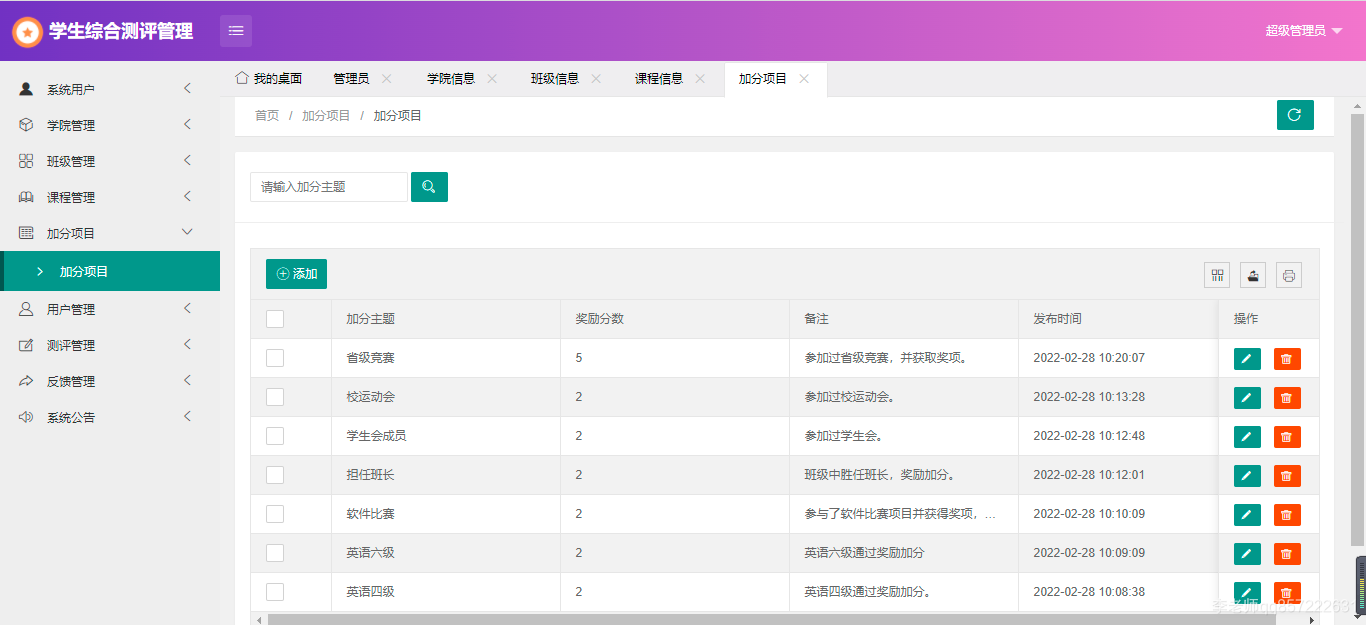Expand the 用户管理 sidebar menu
1366x625 pixels.
click(x=110, y=309)
